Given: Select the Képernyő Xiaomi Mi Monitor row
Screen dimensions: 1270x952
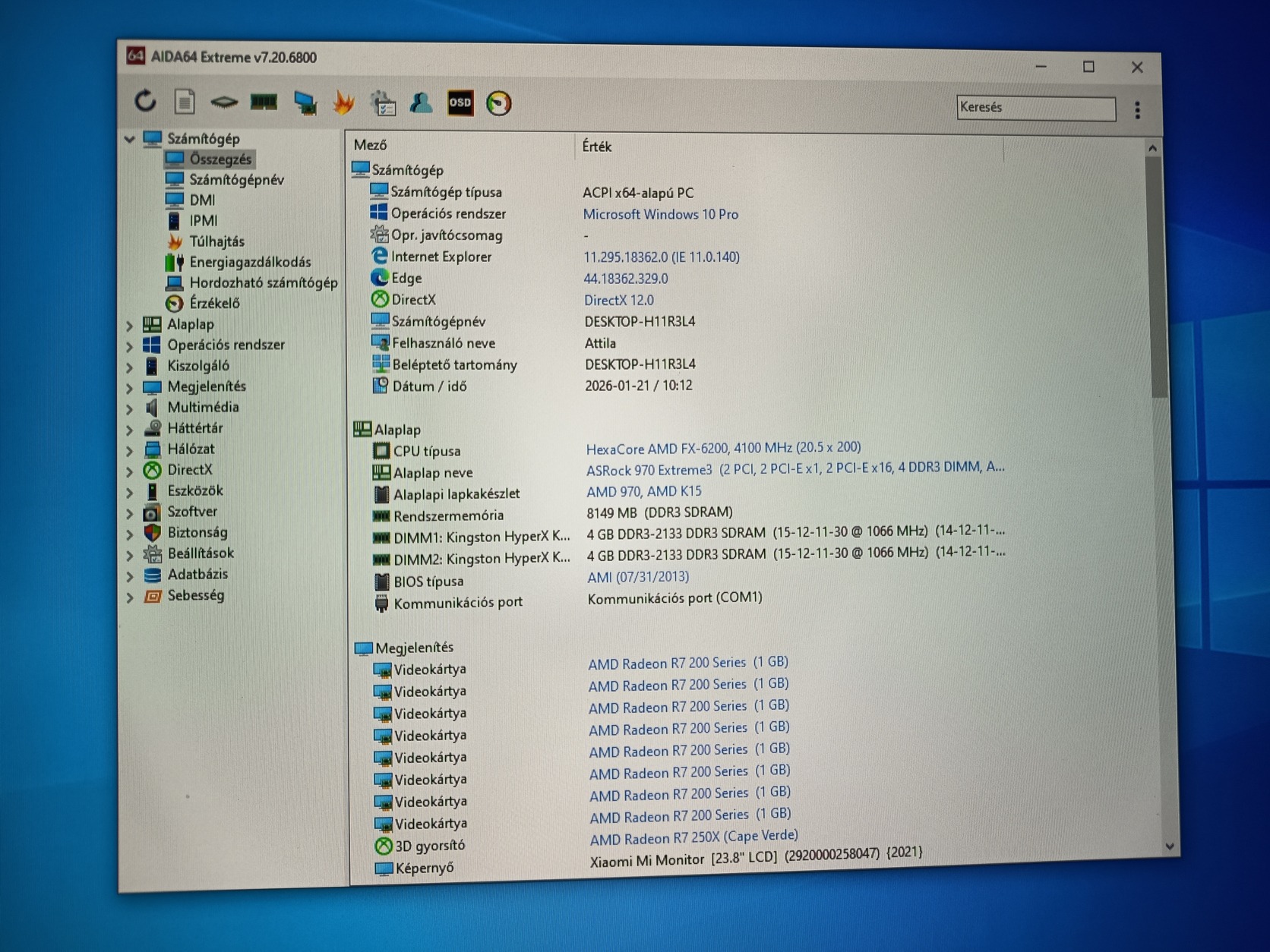Looking at the screenshot, I should [649, 861].
